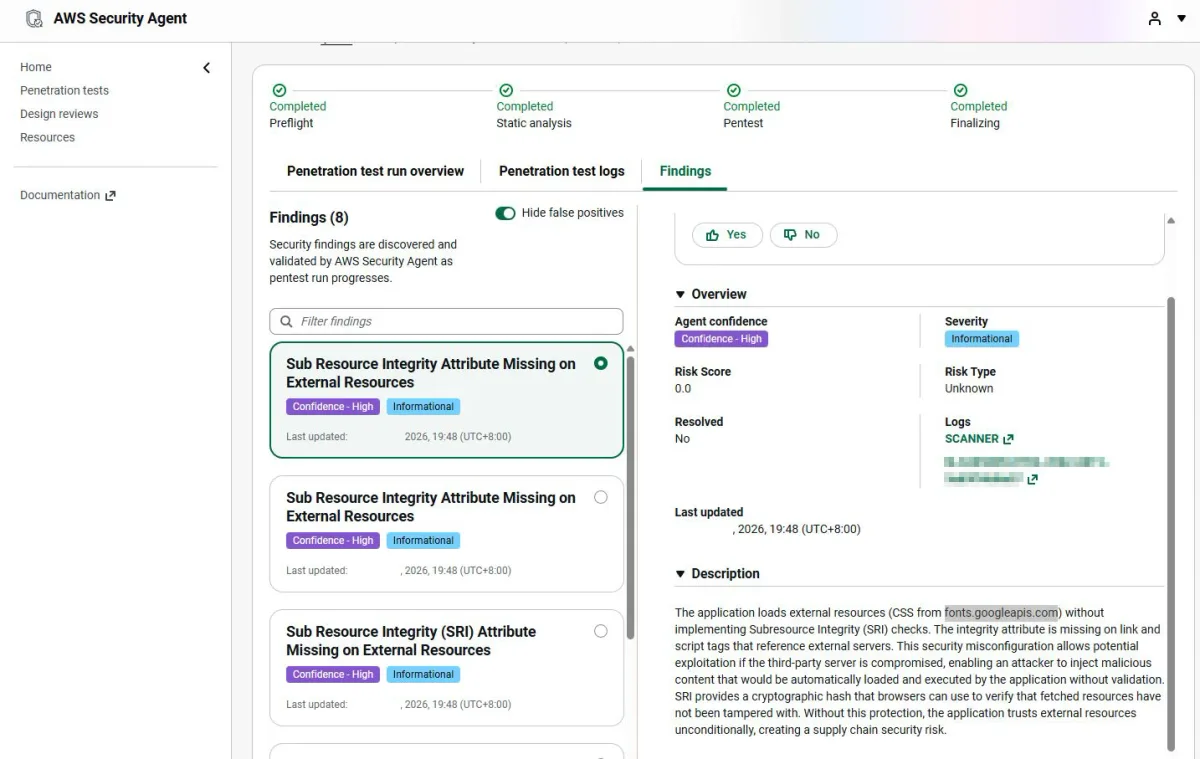Click the Pentest completed checkmark icon

tap(733, 90)
